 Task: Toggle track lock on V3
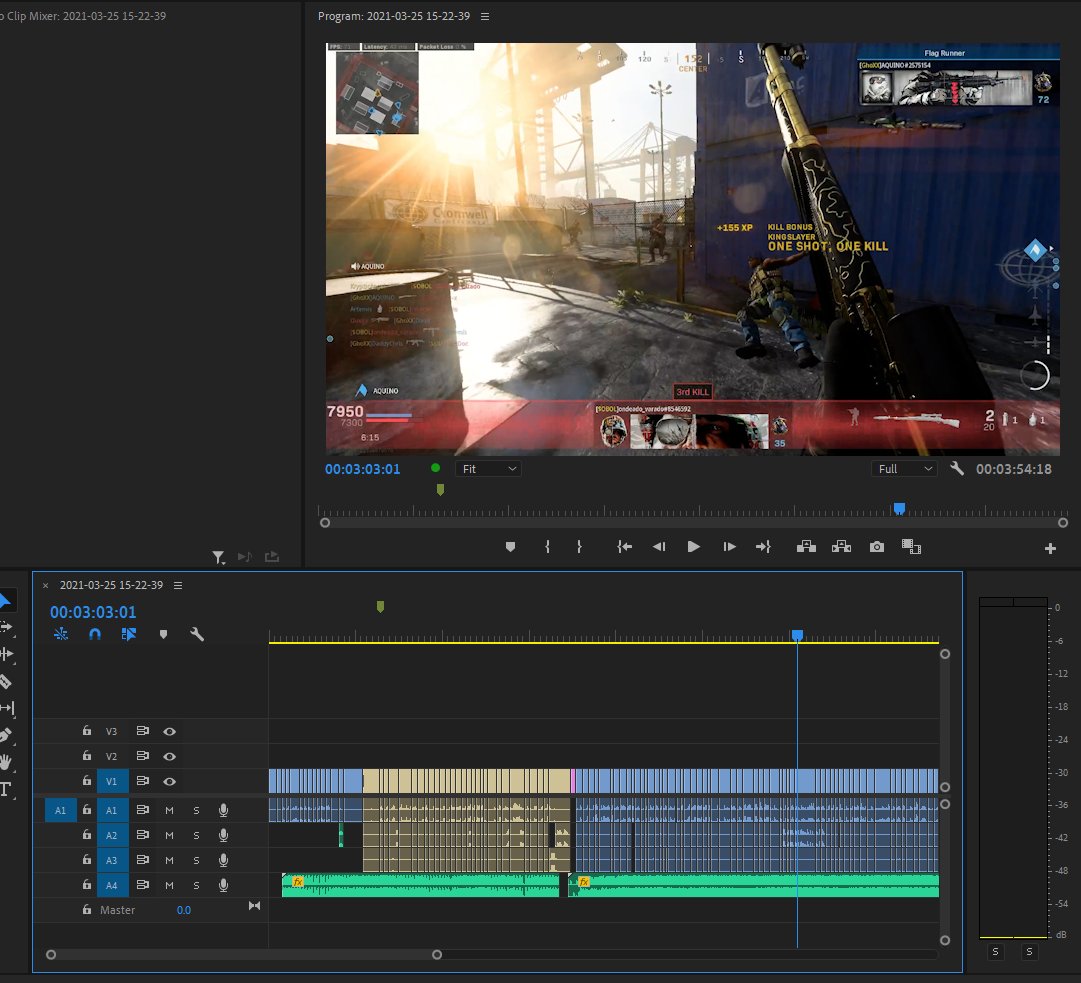87,731
